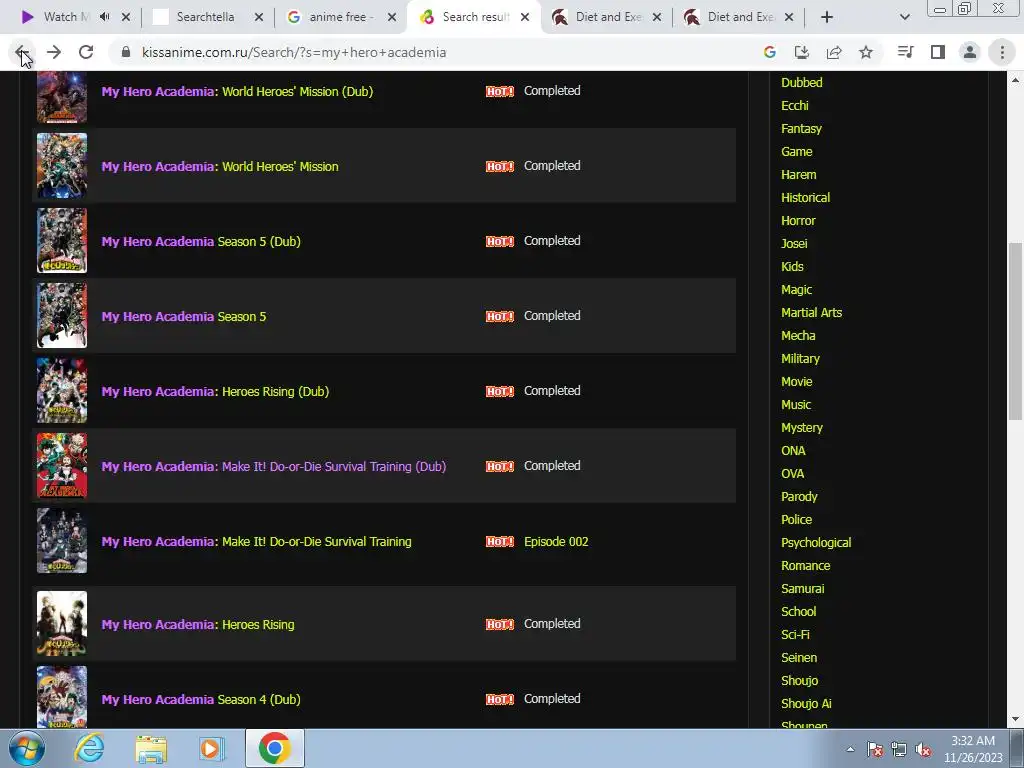Select the Shoujo Ai genre
Screen dimensions: 1024x768
[806, 703]
